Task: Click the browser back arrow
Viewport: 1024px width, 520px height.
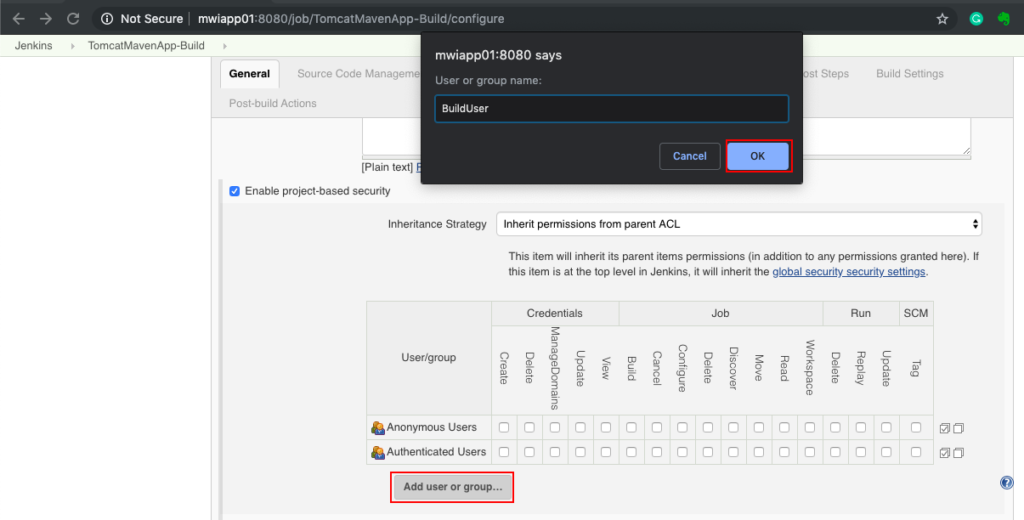Action: (18, 19)
